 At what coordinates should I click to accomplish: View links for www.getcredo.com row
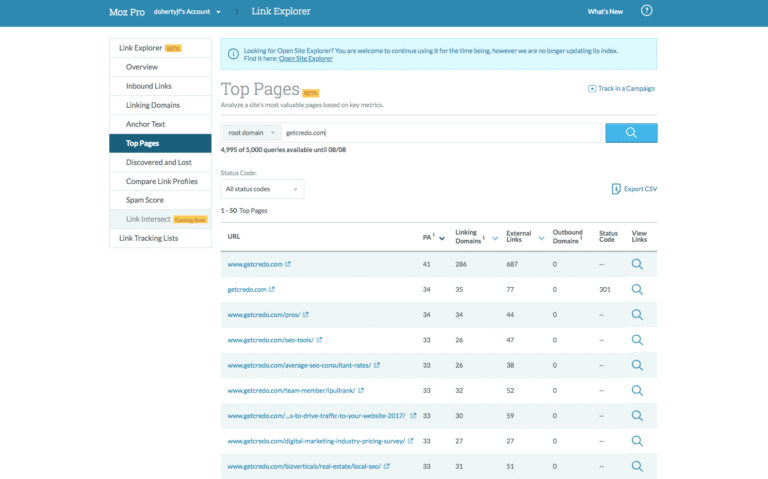click(637, 264)
